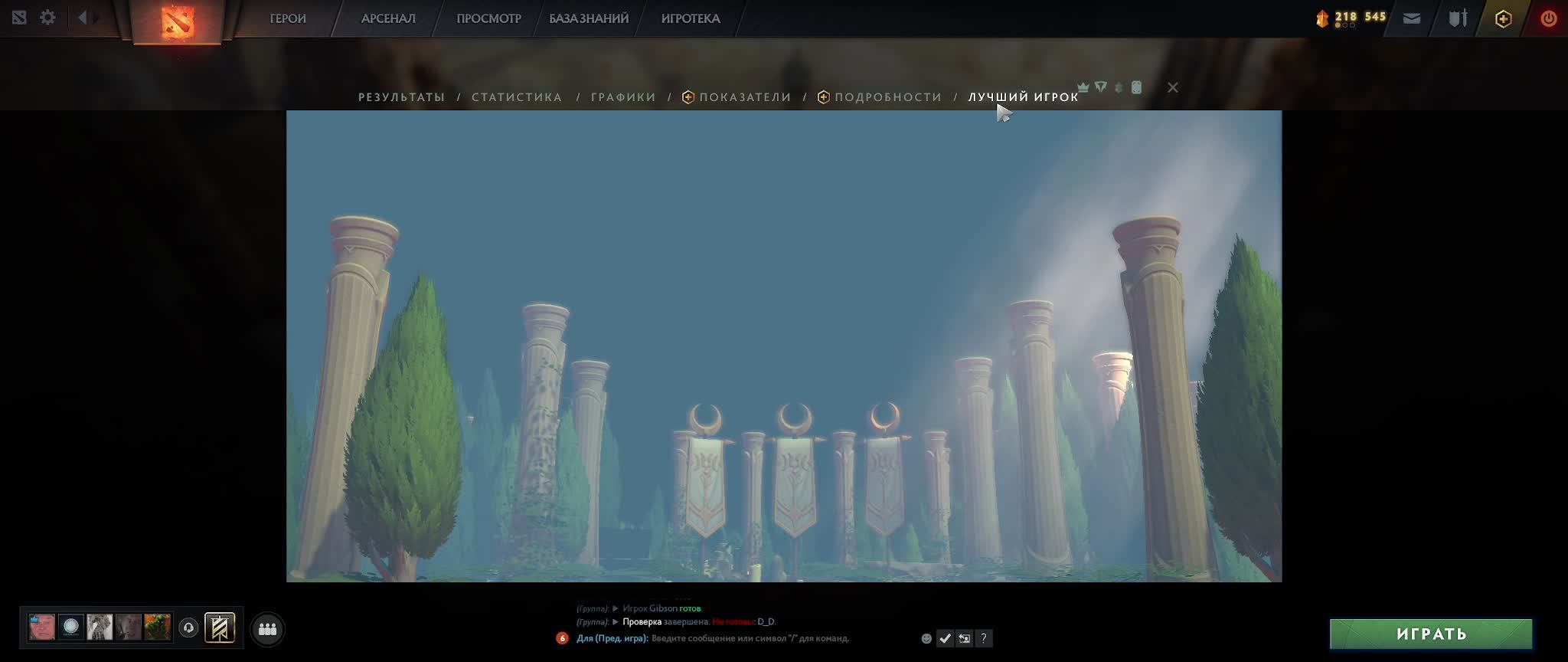Open the settings gear in the top bar
Viewport: 1568px width, 662px height.
pyautogui.click(x=47, y=17)
